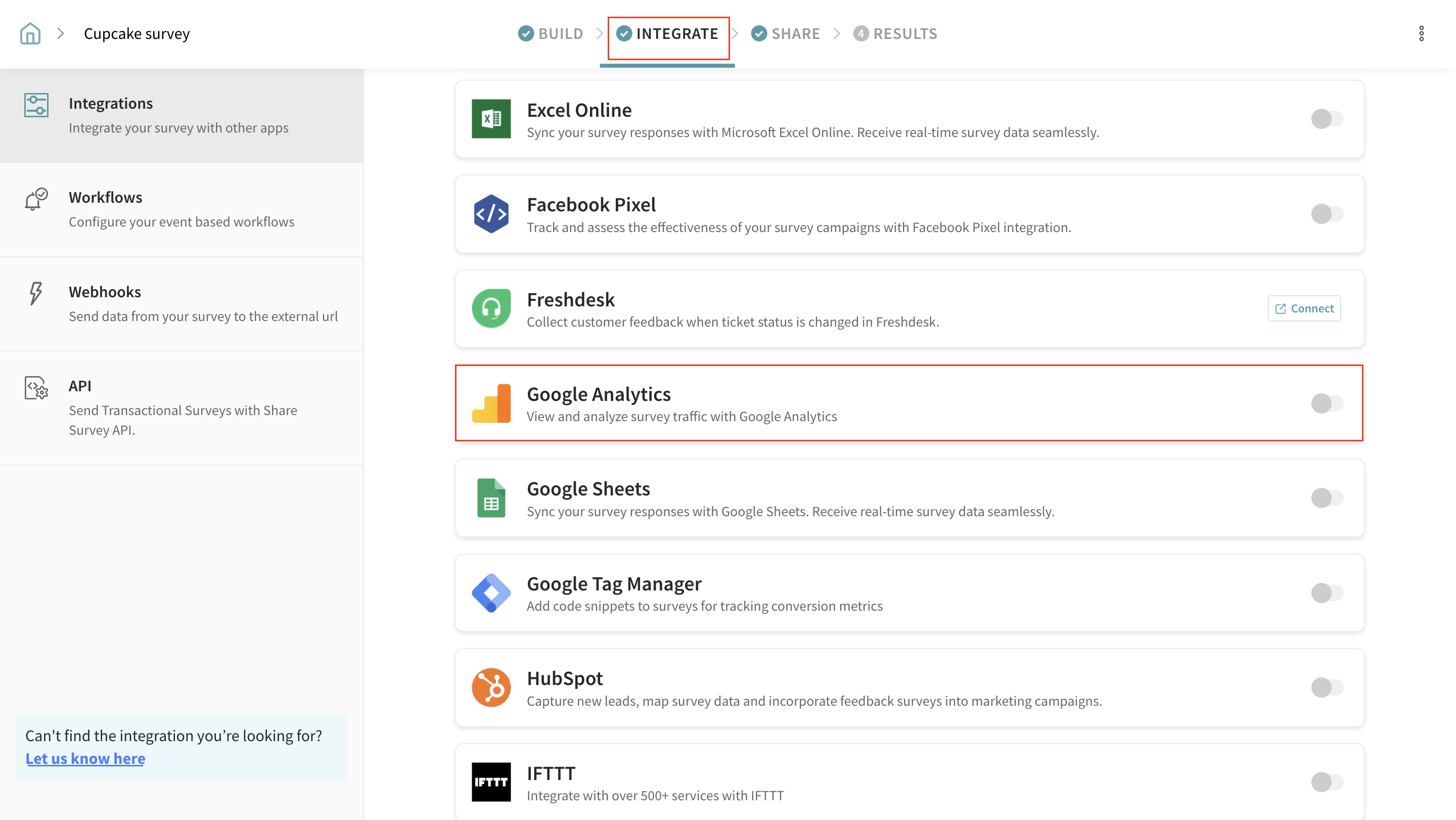The image size is (1456, 820).
Task: Switch to the BUILD step tab
Action: coord(551,34)
